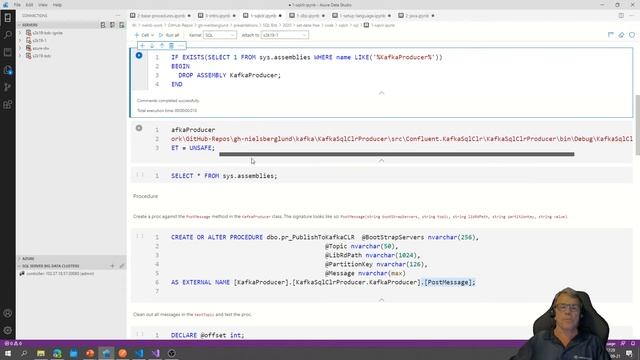640x360 pixels.
Task: Open the Connections panel ellipsis menu
Action: tap(118, 16)
